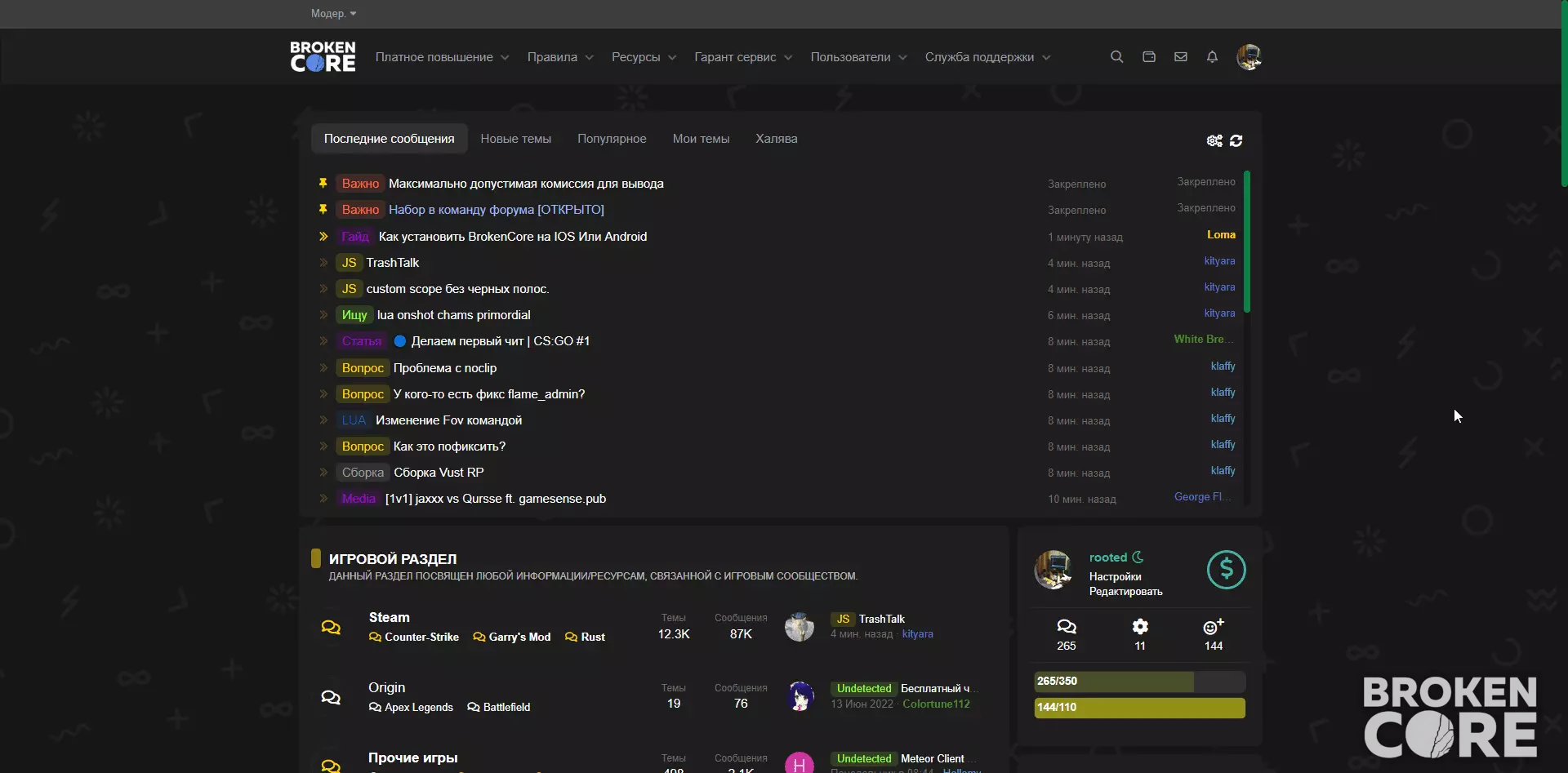This screenshot has width=1568, height=773.
Task: Switch to the Последние сообщения tab
Action: [389, 139]
